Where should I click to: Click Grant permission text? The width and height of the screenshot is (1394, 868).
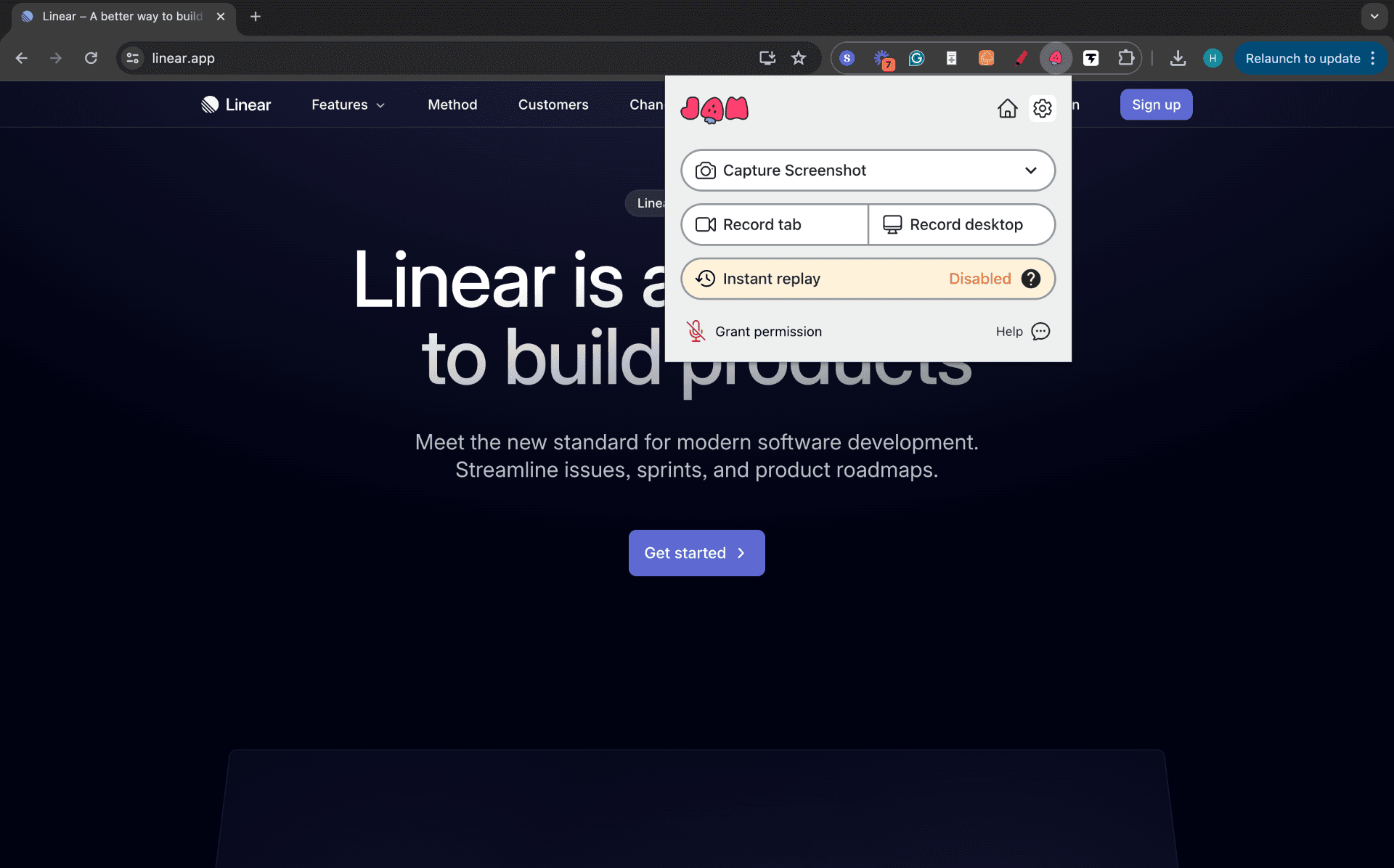(x=768, y=332)
